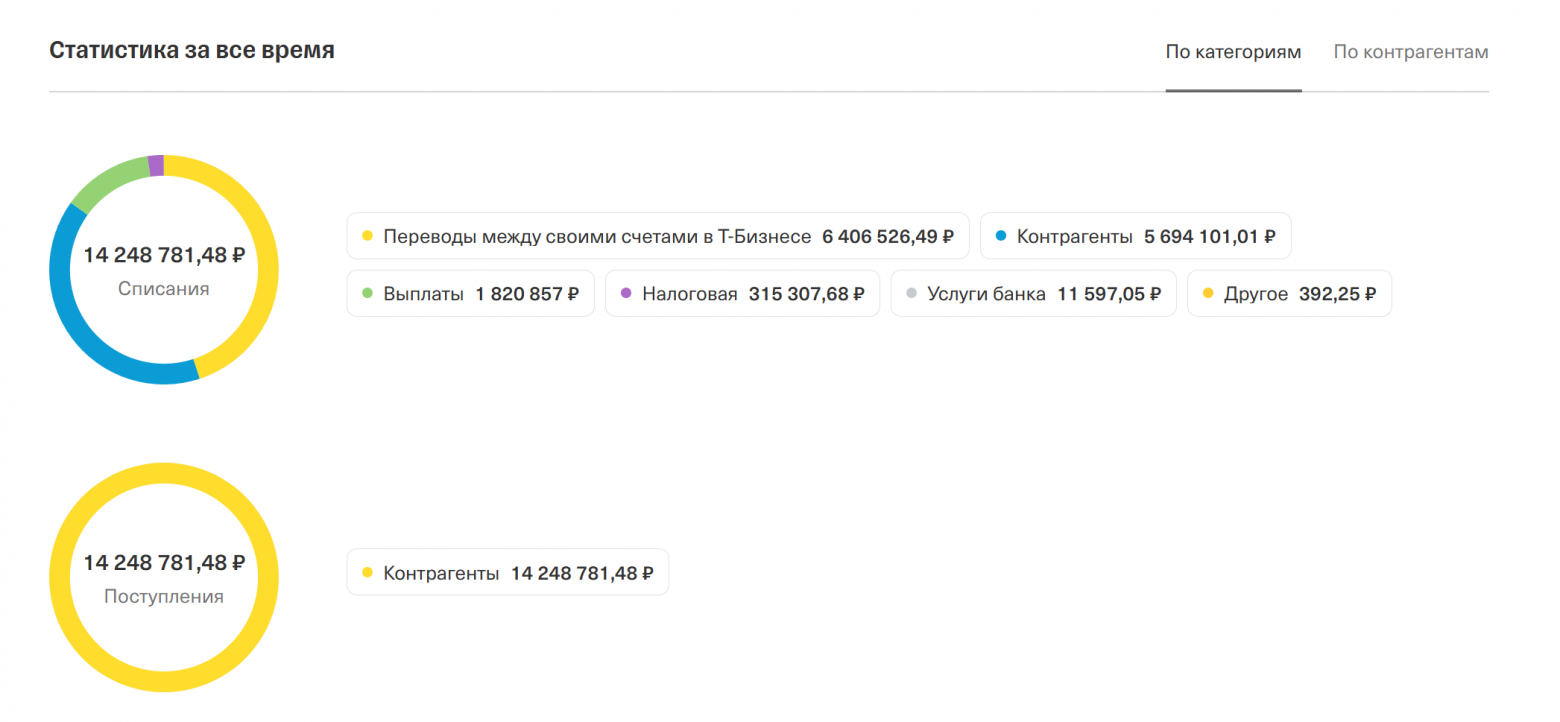Click the purple segment of Списания donut chart

tap(155, 165)
